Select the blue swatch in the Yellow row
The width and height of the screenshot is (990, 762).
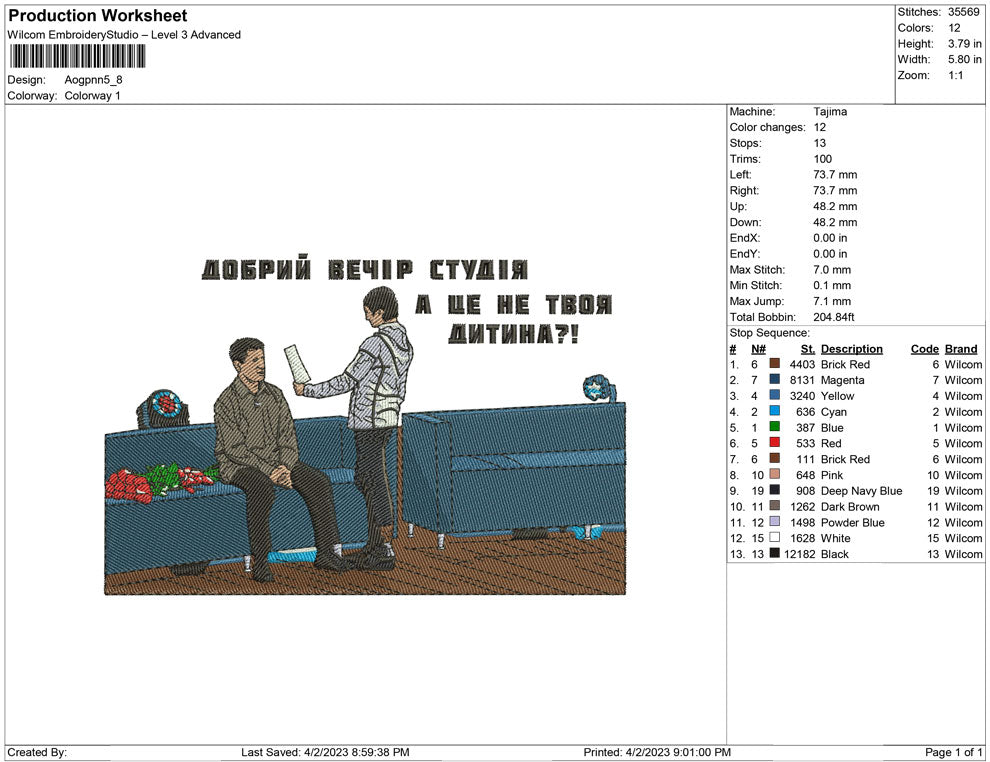click(775, 395)
